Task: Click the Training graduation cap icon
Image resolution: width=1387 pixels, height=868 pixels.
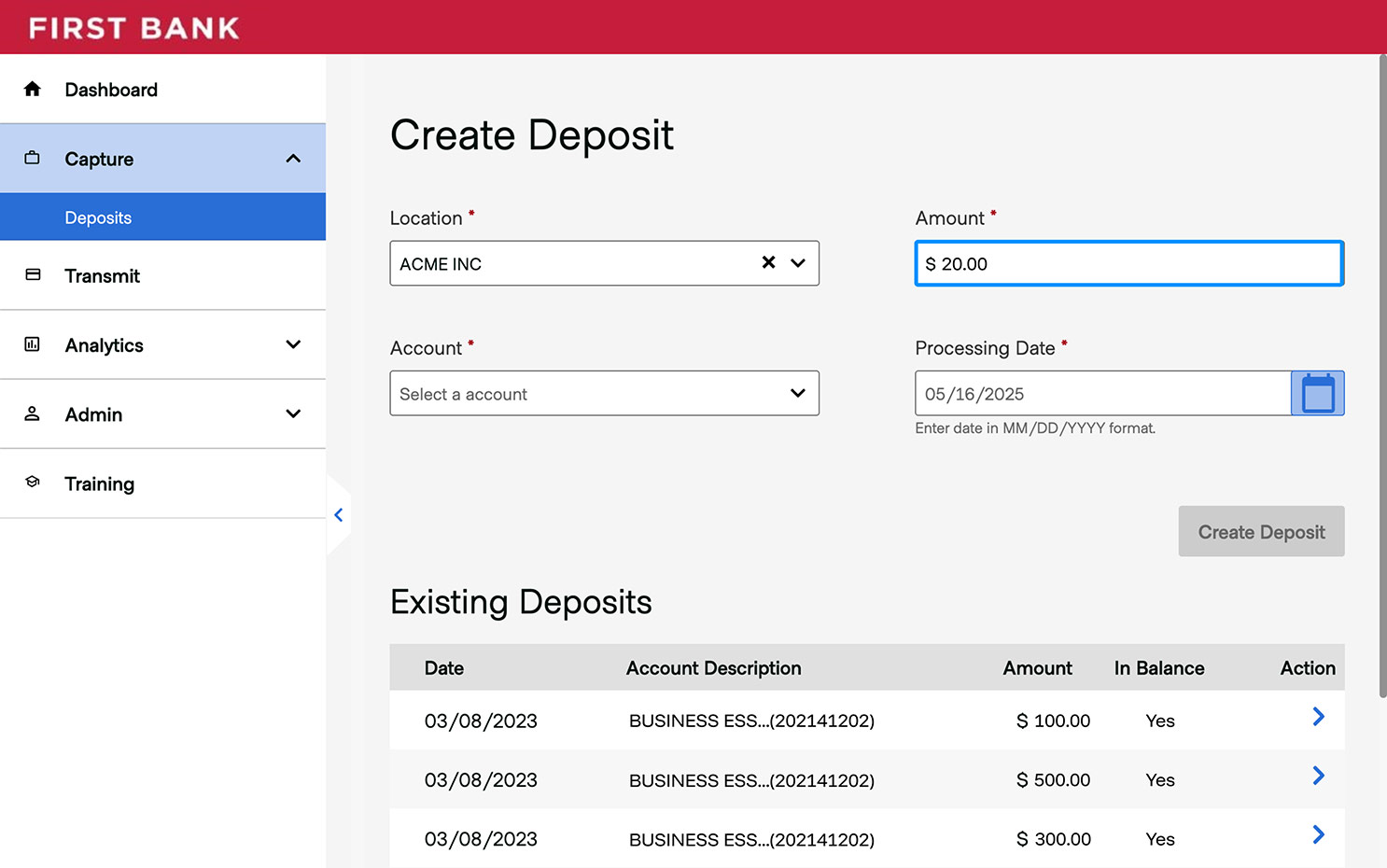Action: (x=33, y=483)
